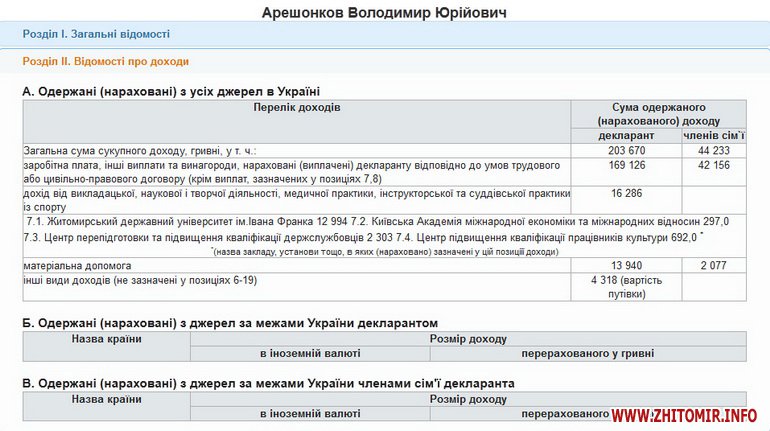Click Назва країни header in section Б

106,339
